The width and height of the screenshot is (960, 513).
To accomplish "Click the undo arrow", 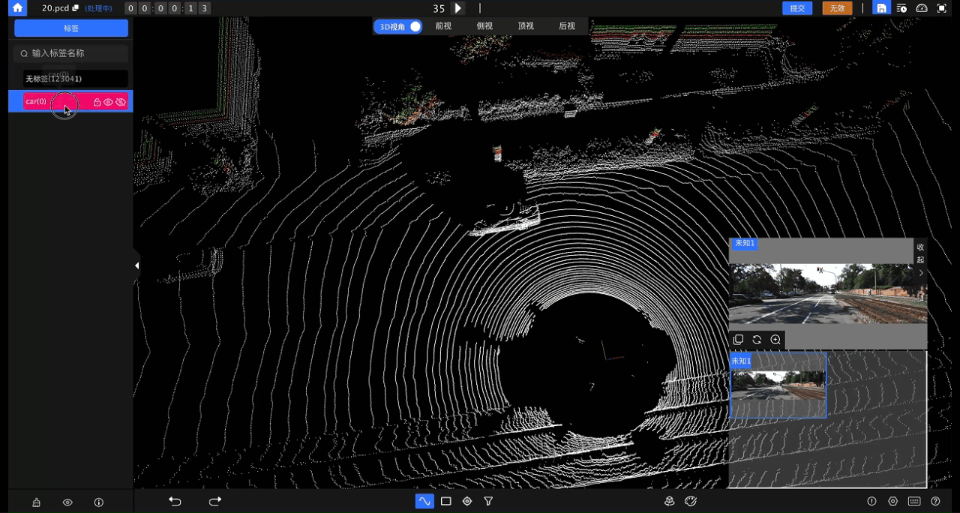I will pyautogui.click(x=175, y=501).
